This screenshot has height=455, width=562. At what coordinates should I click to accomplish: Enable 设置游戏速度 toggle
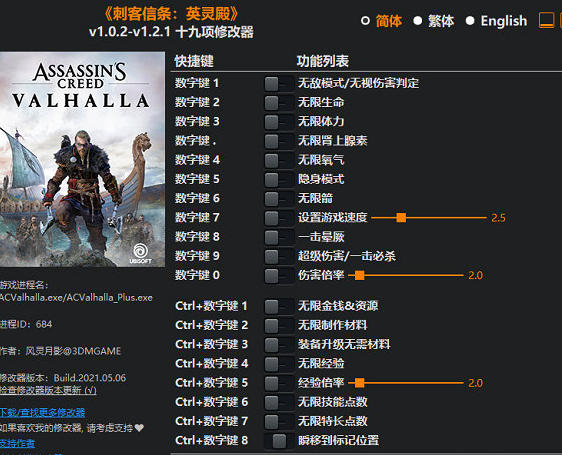(279, 218)
